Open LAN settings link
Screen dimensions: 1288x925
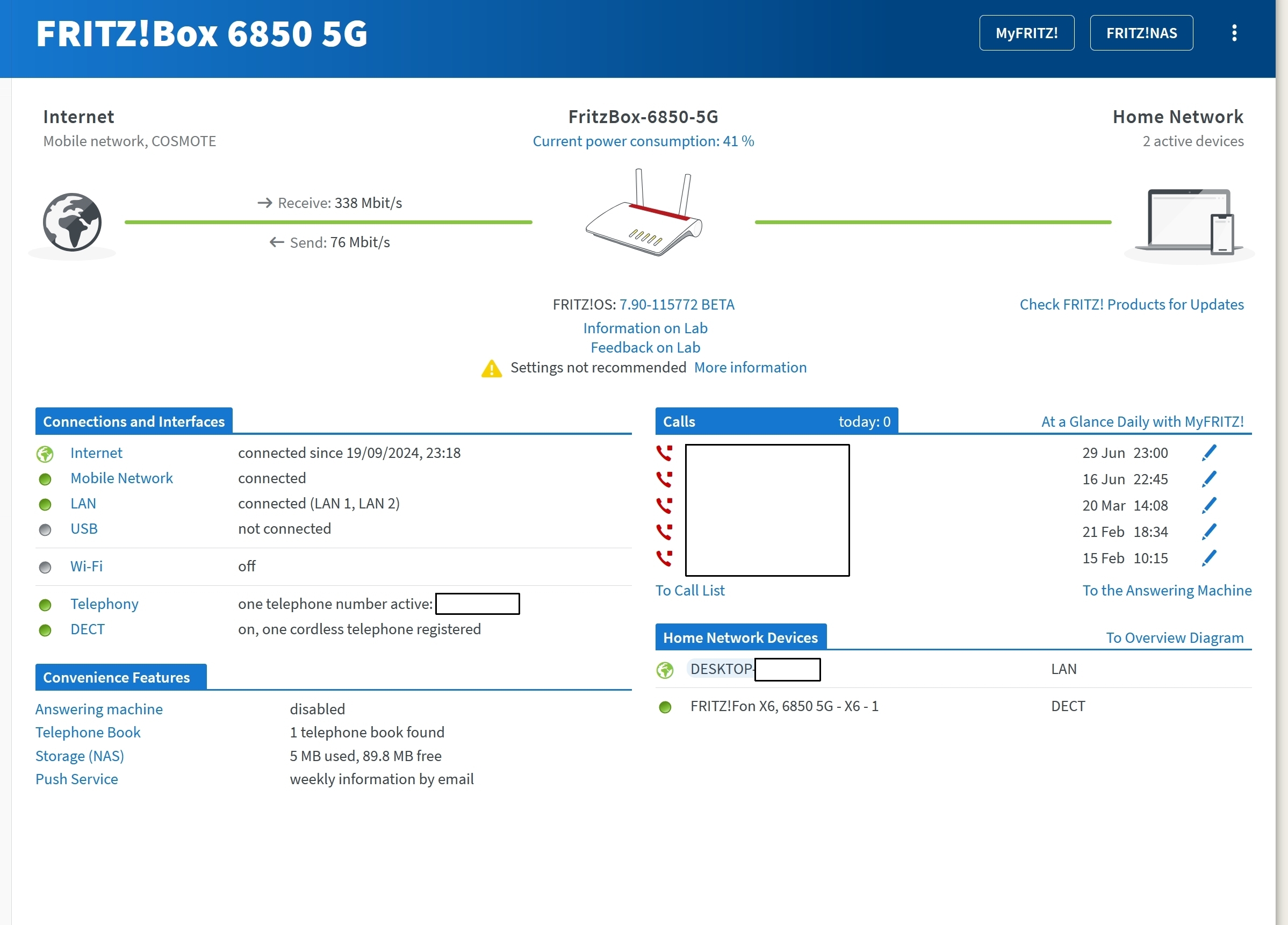pyautogui.click(x=83, y=504)
